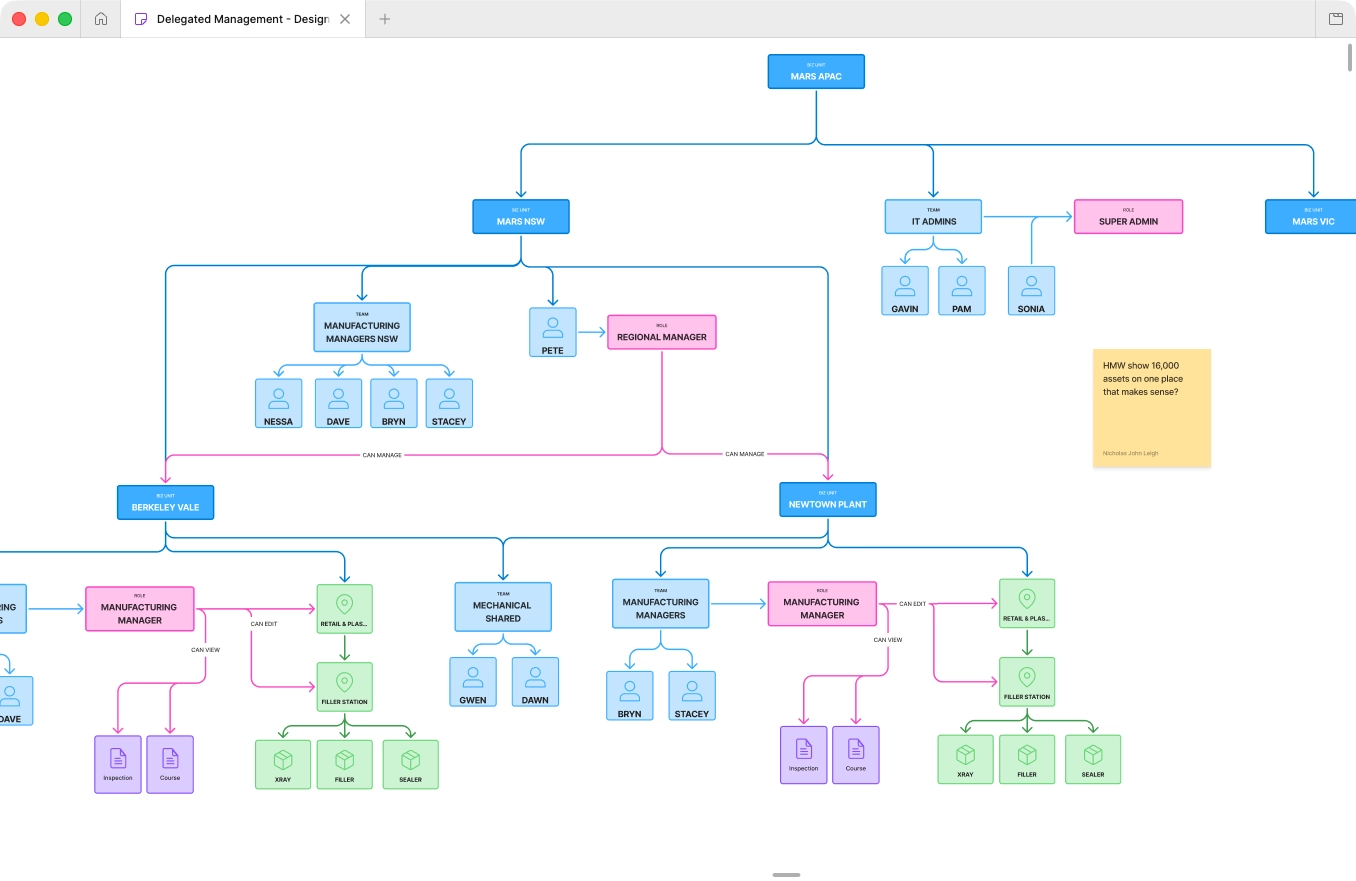Click the MANUFACTURING MANAGER role under Berkeley Vale

click(x=140, y=609)
